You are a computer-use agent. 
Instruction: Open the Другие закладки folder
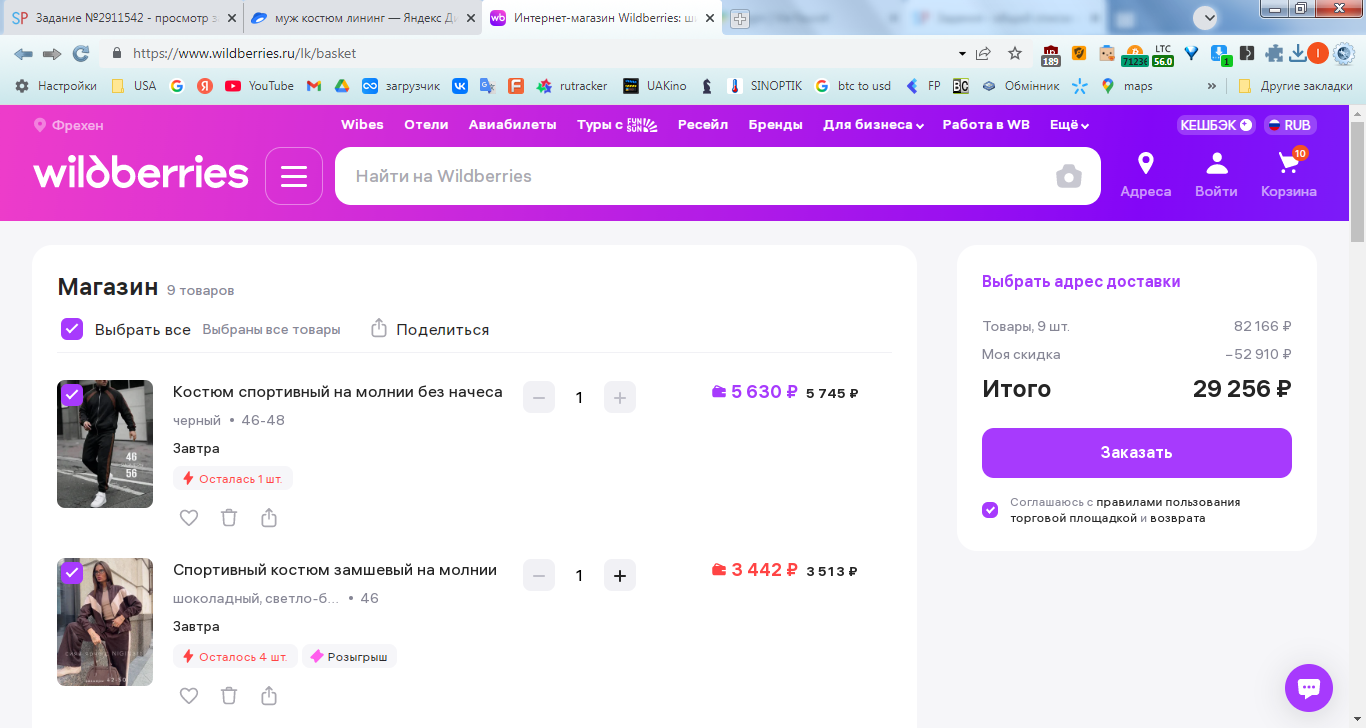point(1295,86)
